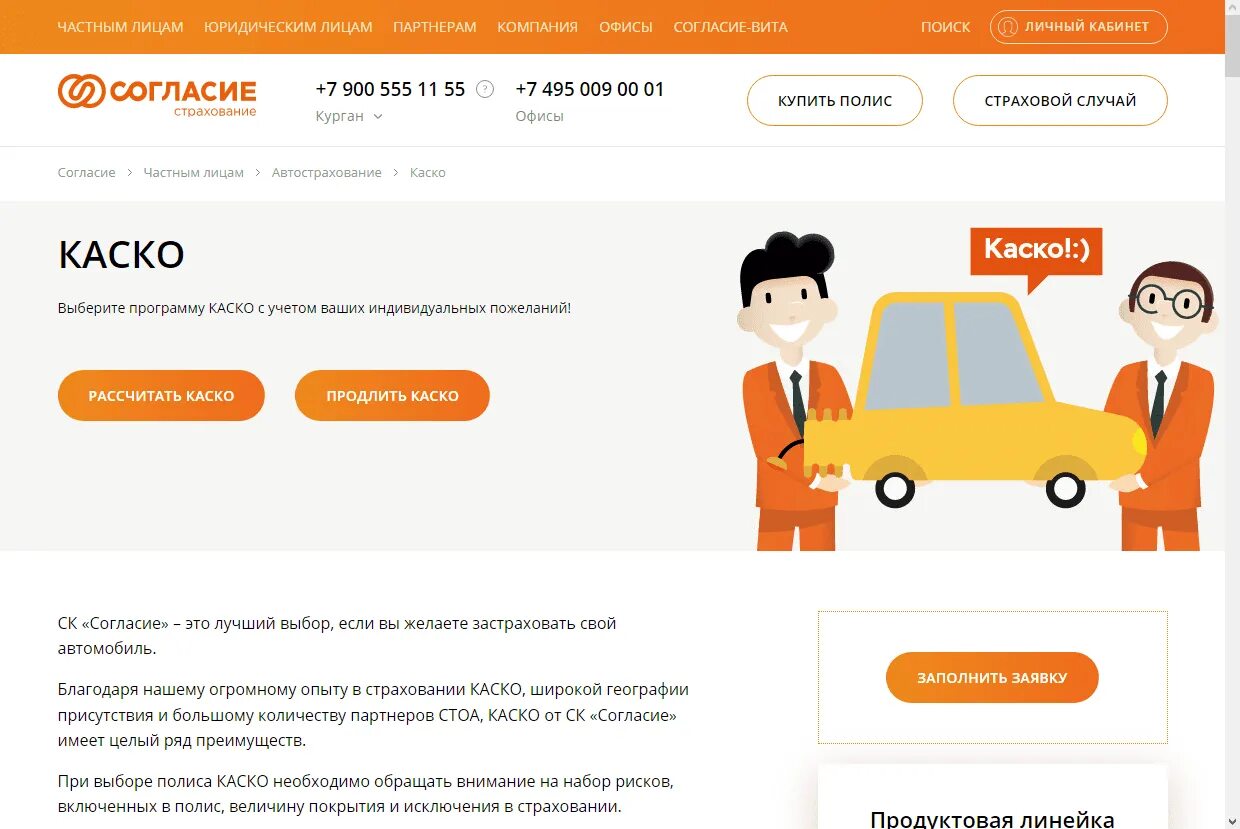Image resolution: width=1240 pixels, height=829 pixels.
Task: Open the Частным лицам breadcrumb link
Action: (x=193, y=173)
